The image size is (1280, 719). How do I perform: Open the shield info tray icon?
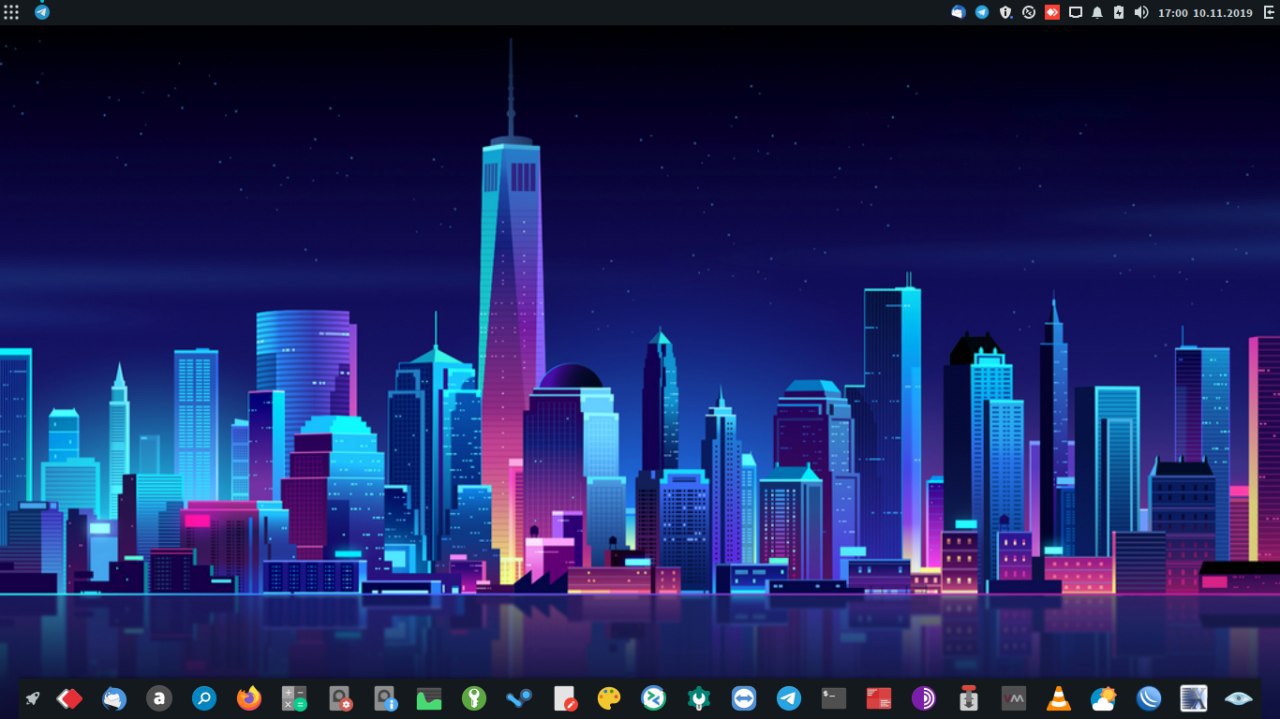pyautogui.click(x=1005, y=12)
